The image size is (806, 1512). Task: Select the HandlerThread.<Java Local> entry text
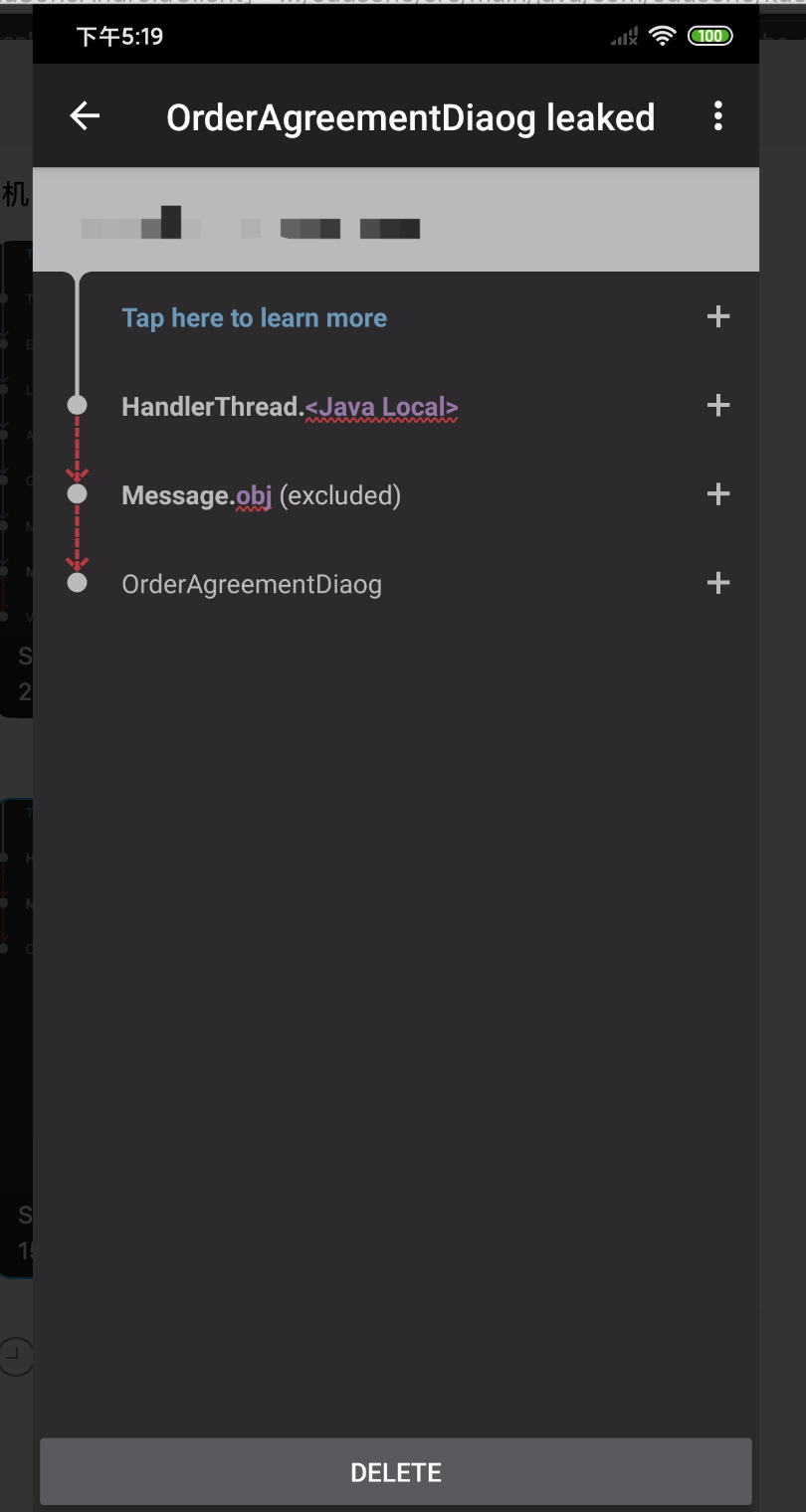[290, 407]
